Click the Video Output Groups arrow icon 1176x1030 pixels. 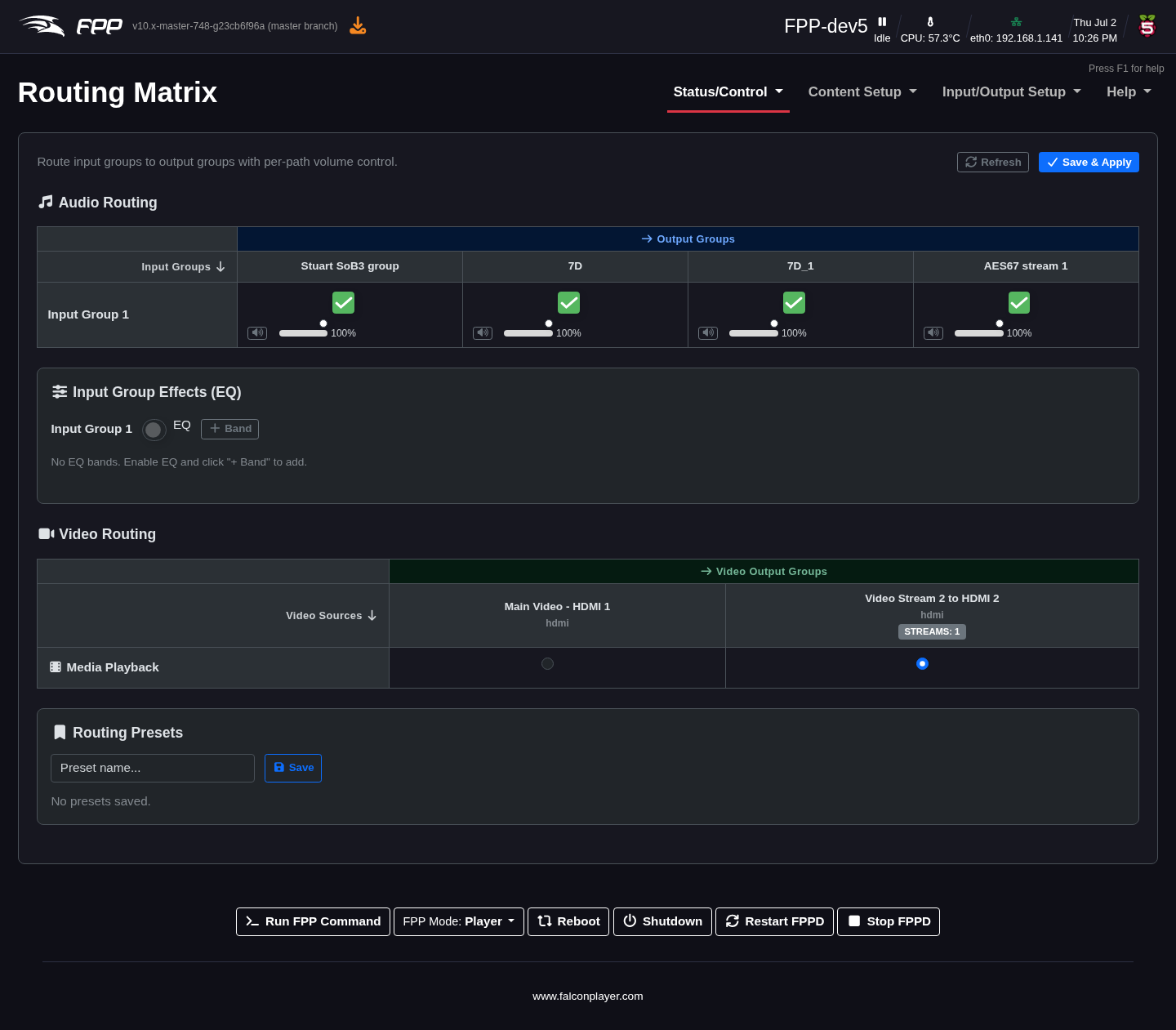[x=706, y=572]
